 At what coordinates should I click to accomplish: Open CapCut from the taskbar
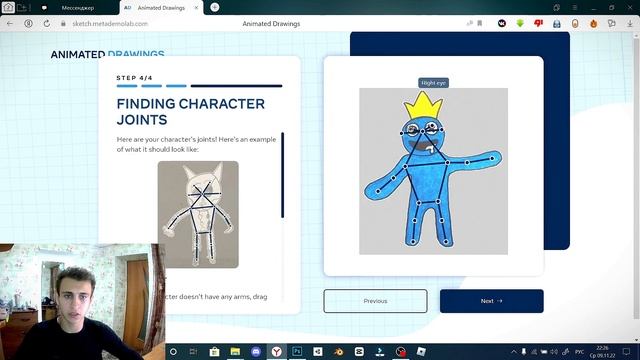(359, 351)
